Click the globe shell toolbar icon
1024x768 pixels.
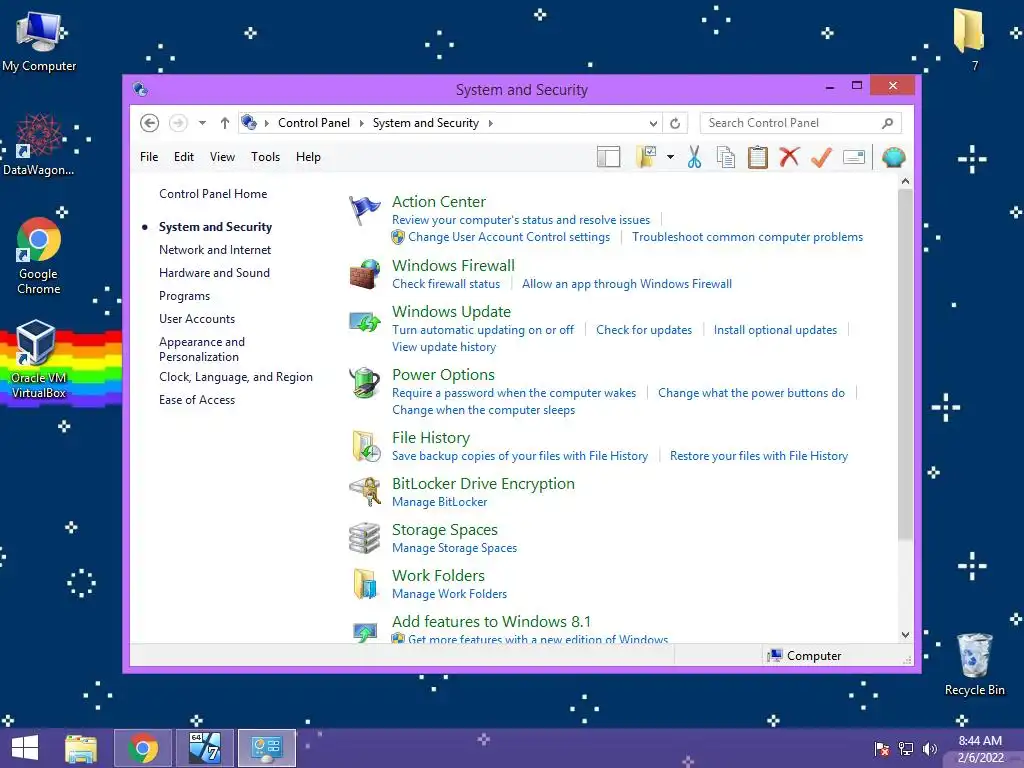click(893, 157)
